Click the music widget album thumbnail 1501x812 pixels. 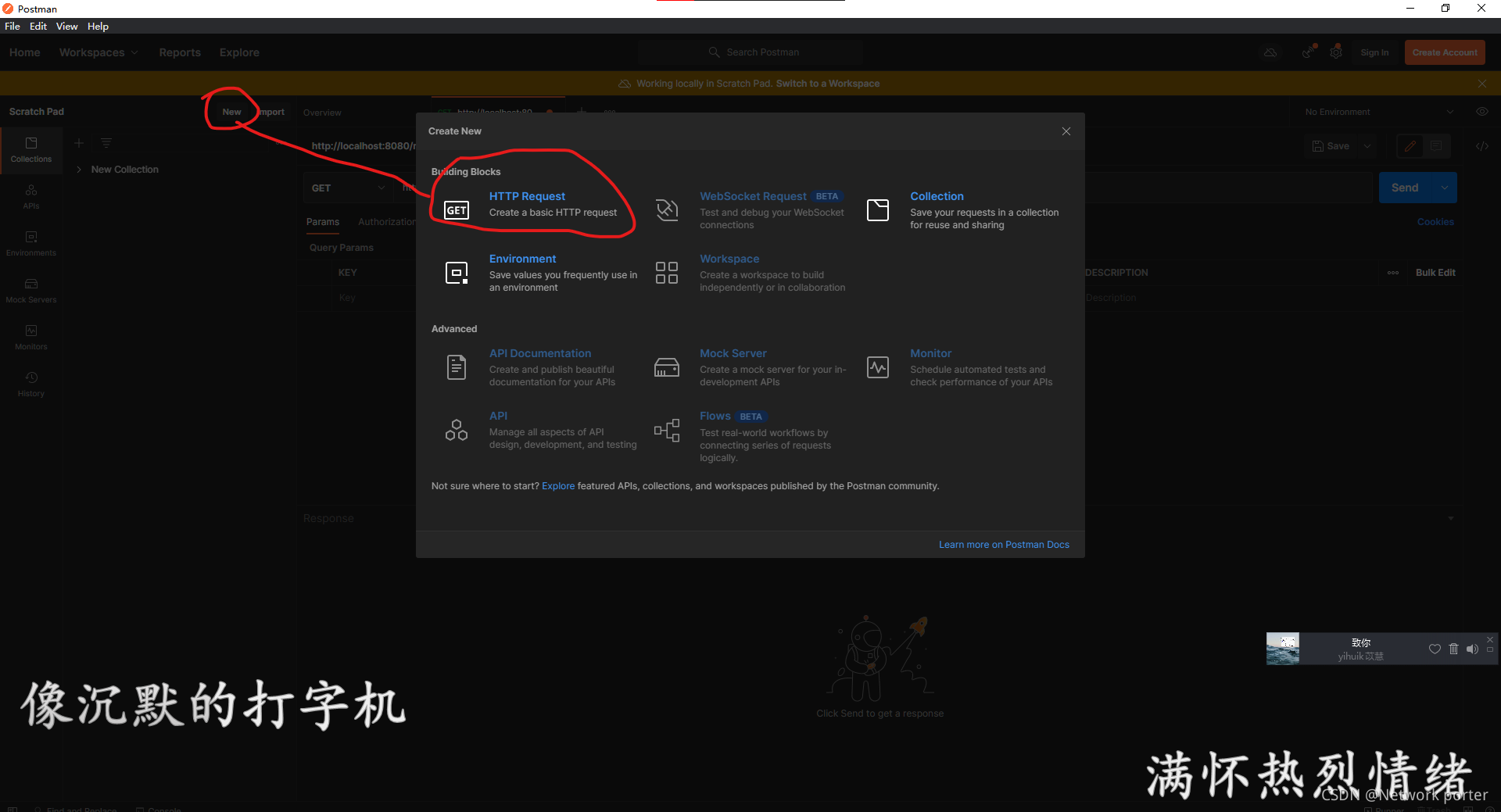tap(1283, 649)
